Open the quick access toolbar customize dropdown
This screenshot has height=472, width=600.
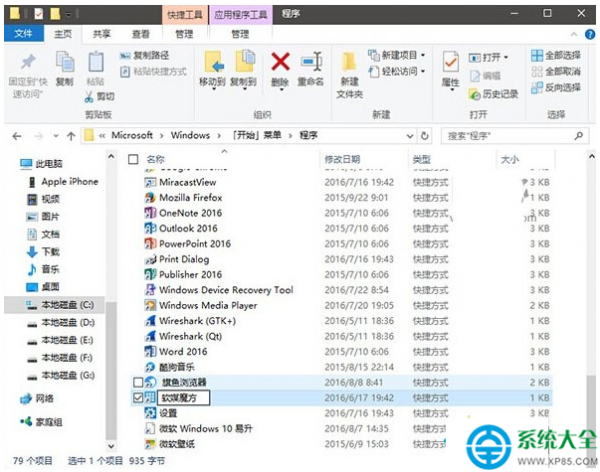coord(68,15)
